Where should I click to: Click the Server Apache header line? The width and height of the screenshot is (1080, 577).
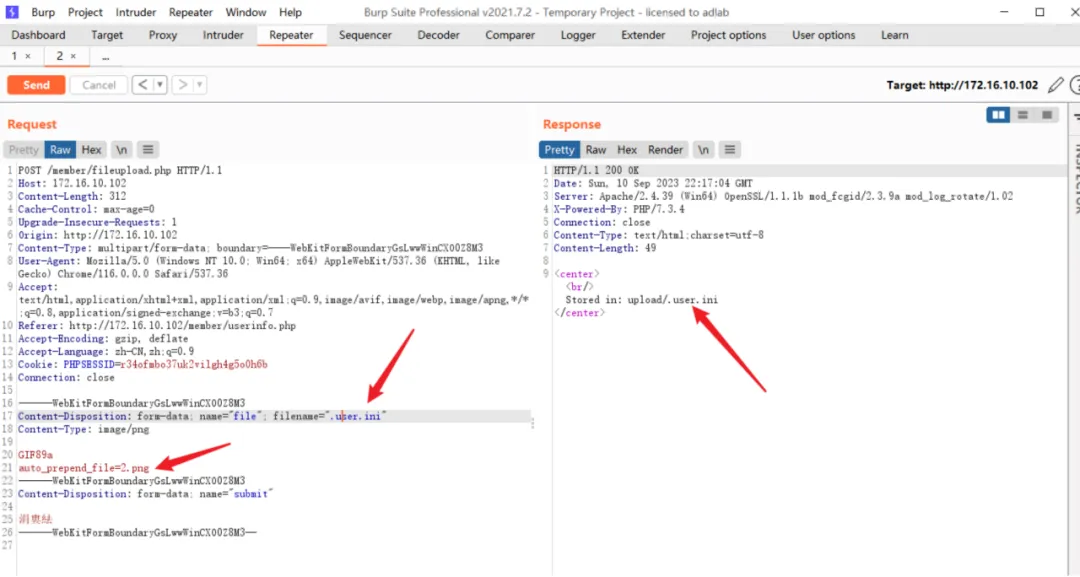point(783,196)
